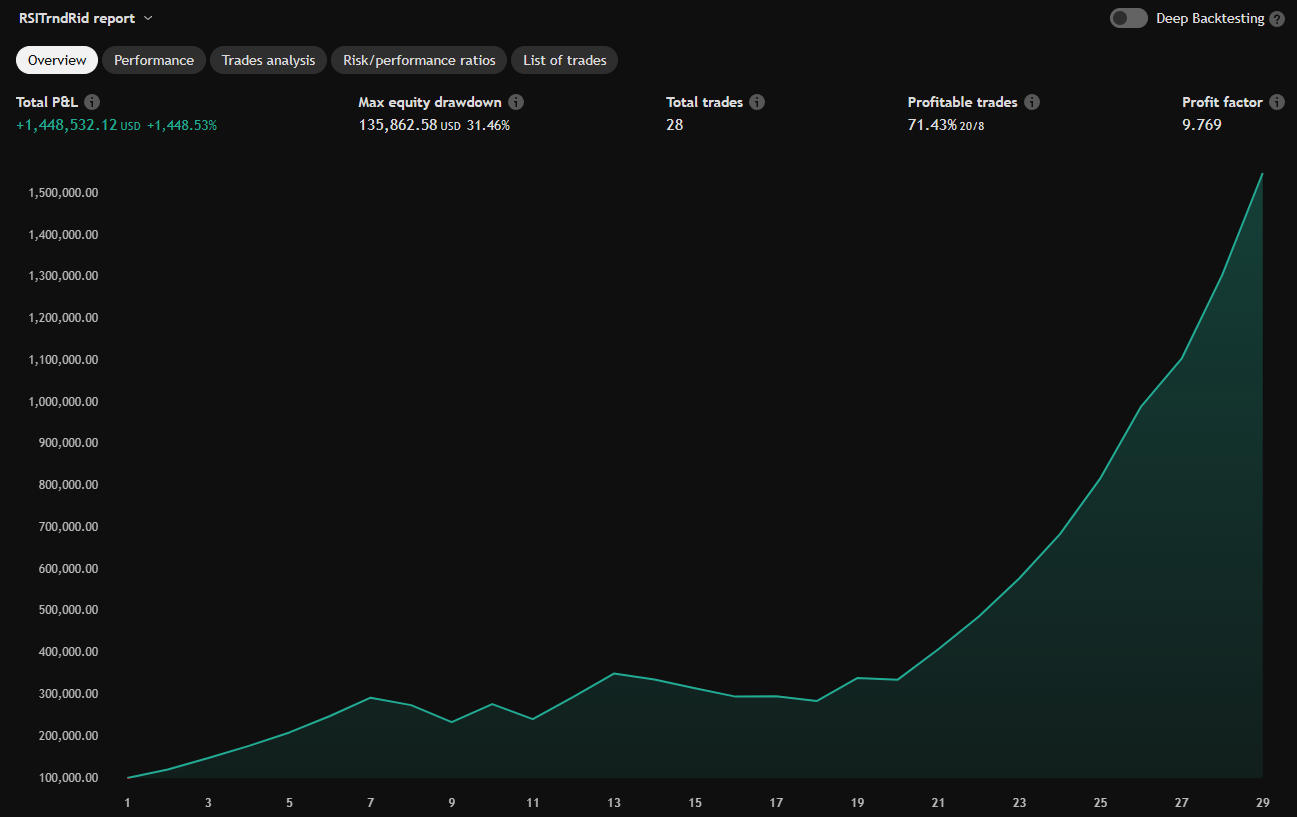Image resolution: width=1297 pixels, height=817 pixels.
Task: Select the Overview tab
Action: 56,60
